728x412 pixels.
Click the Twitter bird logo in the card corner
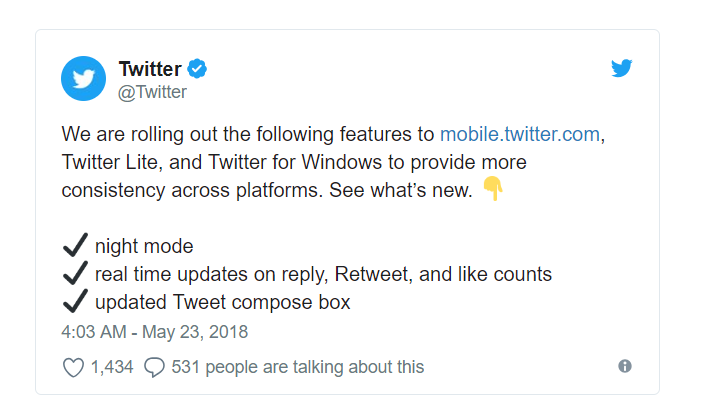622,68
